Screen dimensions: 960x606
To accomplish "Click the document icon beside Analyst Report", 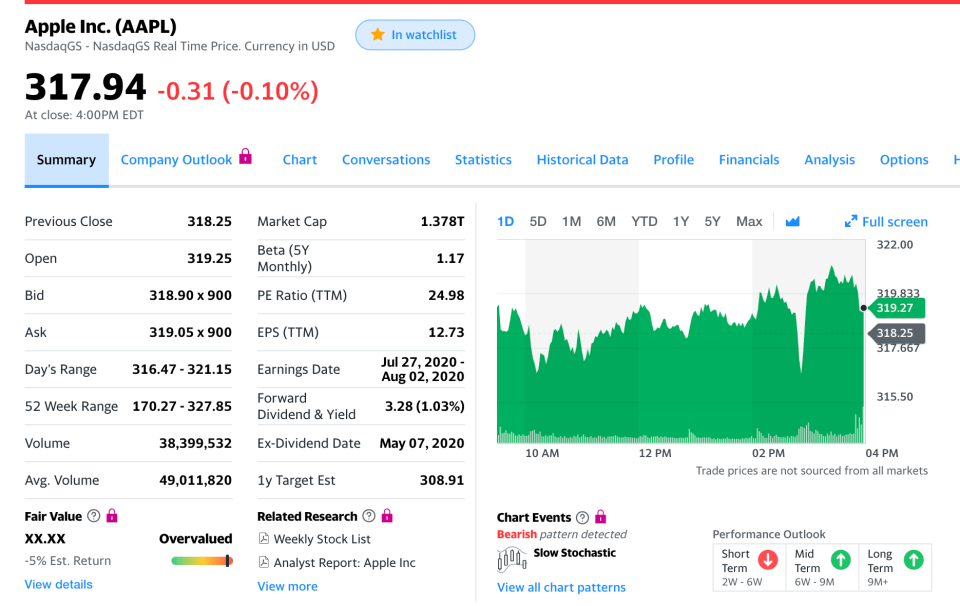I will pos(264,562).
